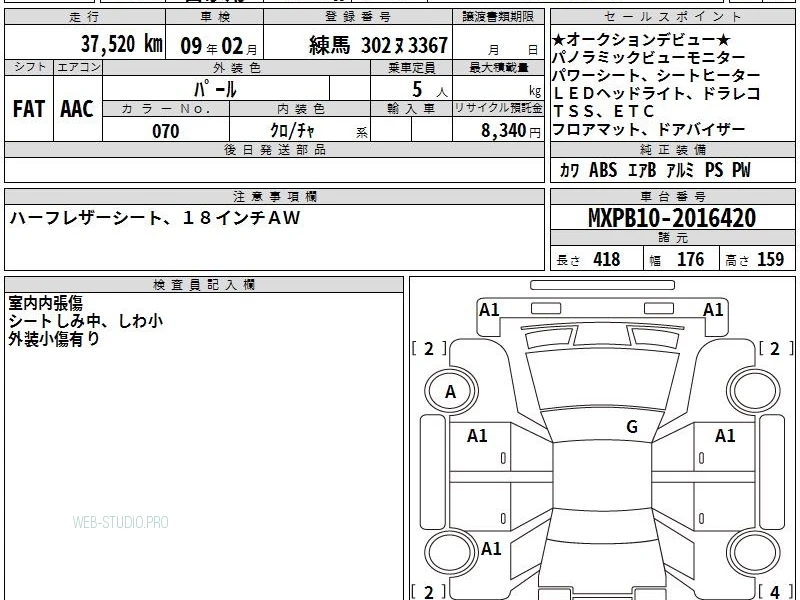
Task: Click chassis number MXPB10-2016420
Action: [x=672, y=218]
